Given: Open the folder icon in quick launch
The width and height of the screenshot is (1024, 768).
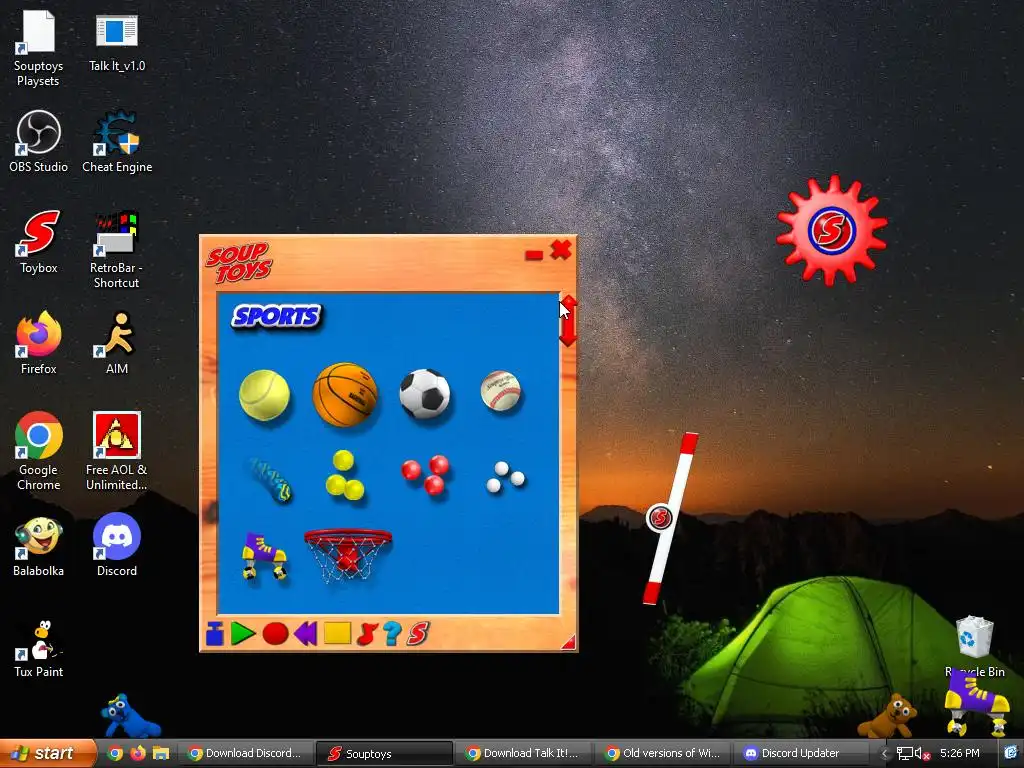Looking at the screenshot, I should pyautogui.click(x=161, y=753).
